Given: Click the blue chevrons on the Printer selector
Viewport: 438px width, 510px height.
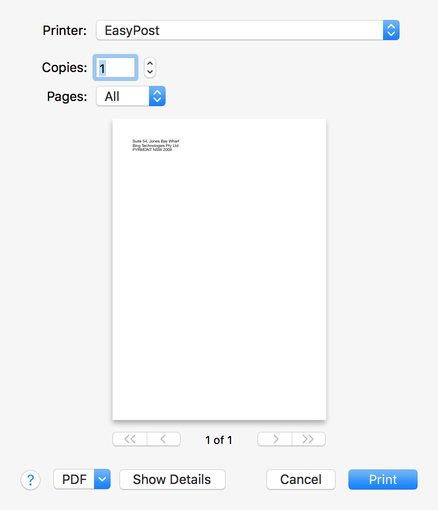Looking at the screenshot, I should (391, 30).
